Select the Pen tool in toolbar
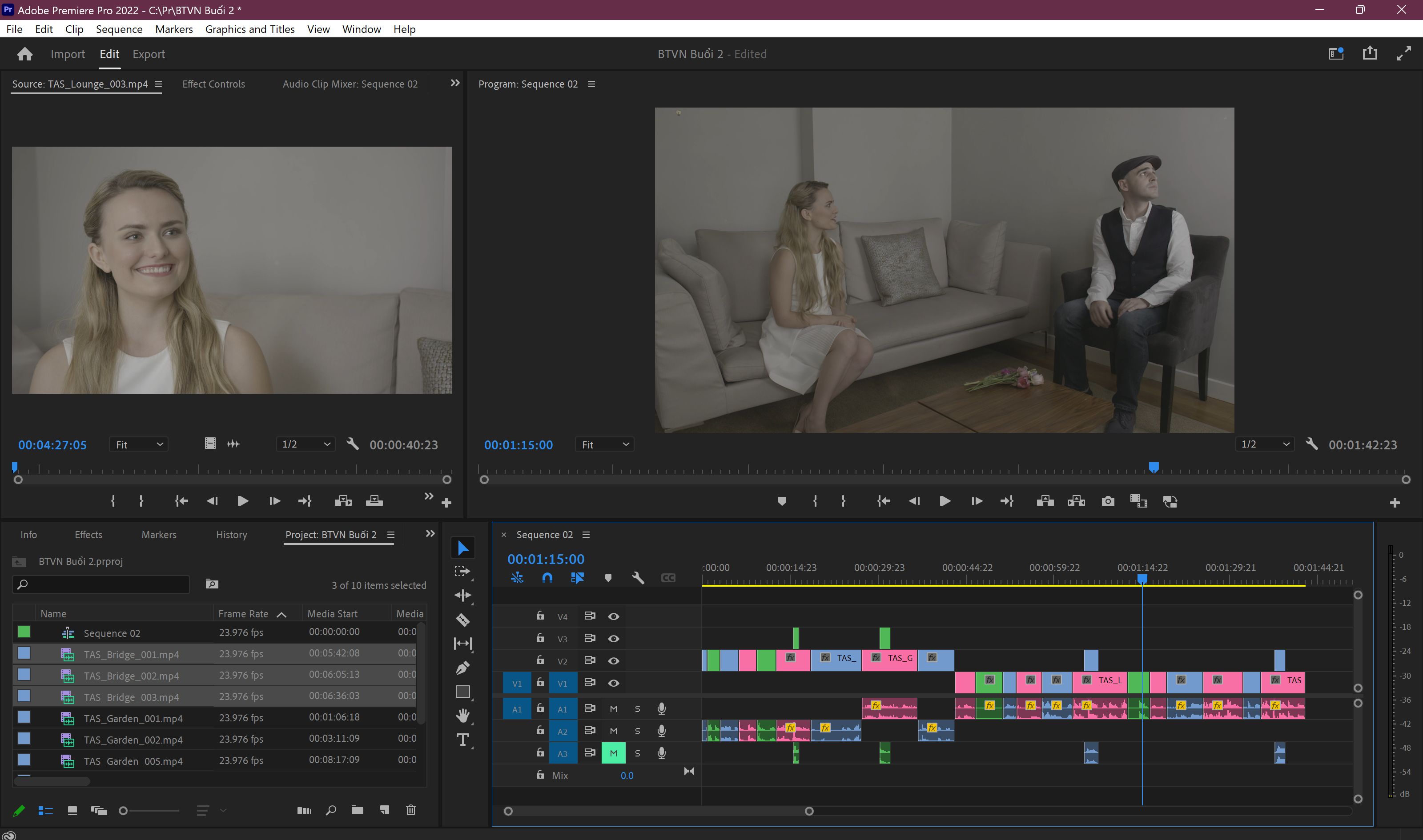This screenshot has height=840, width=1423. click(462, 668)
